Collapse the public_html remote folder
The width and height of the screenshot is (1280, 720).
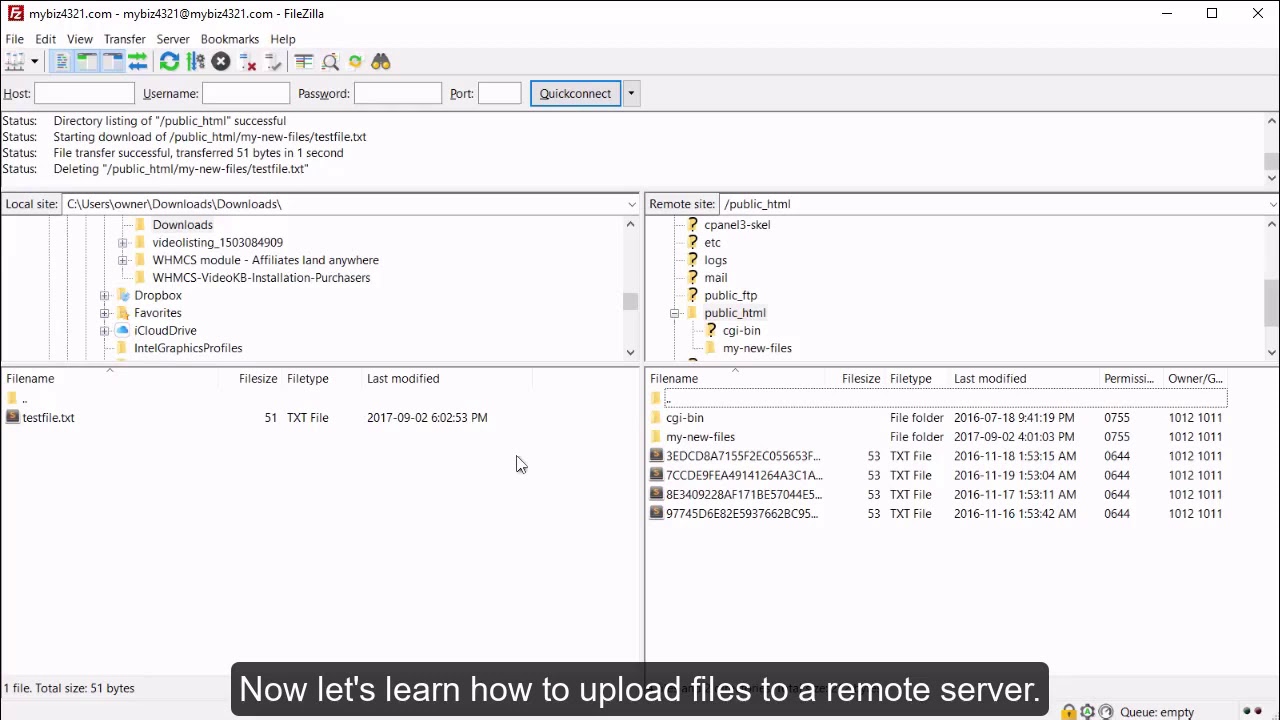tap(675, 313)
